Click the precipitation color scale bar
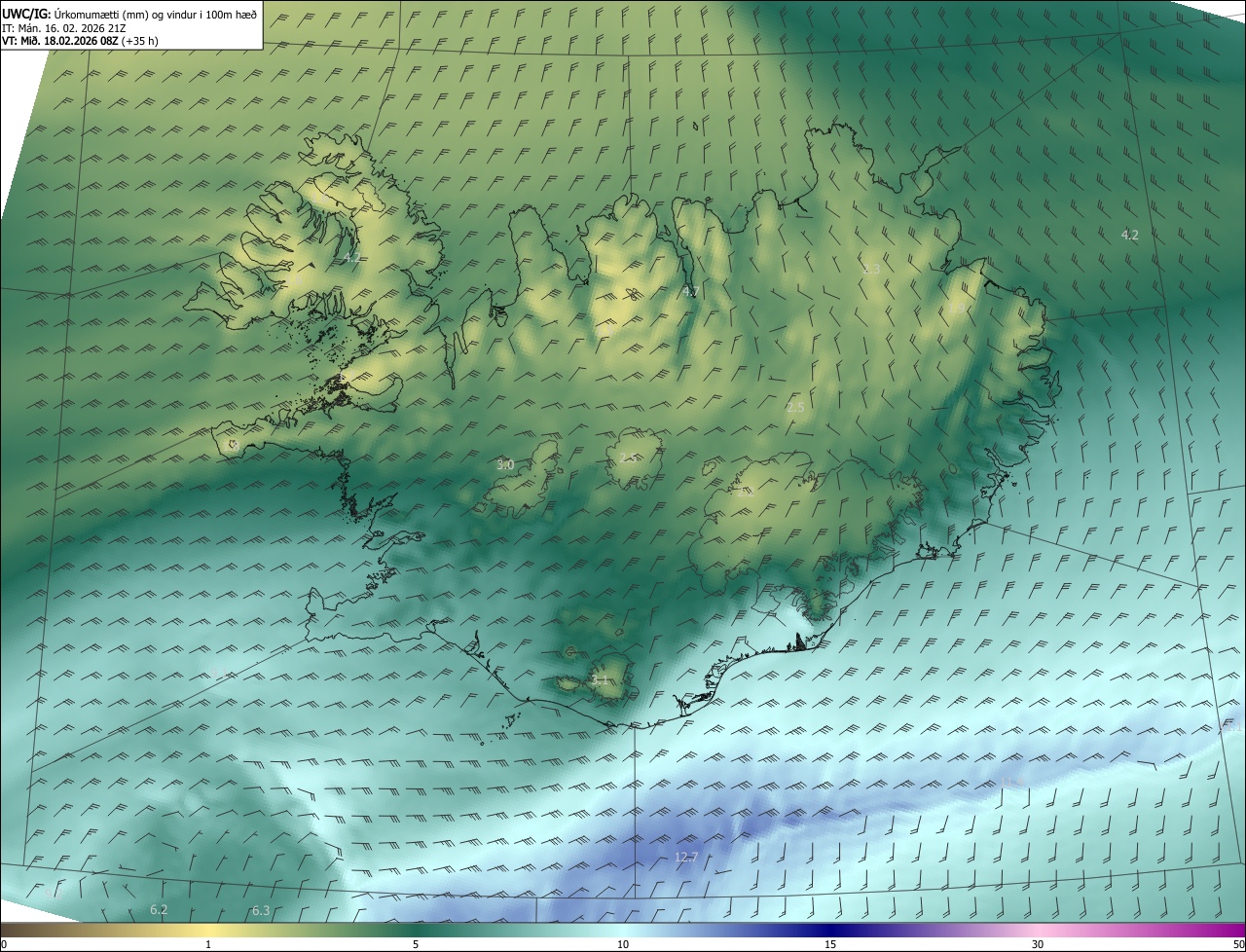This screenshot has height=952, width=1246. tap(623, 930)
